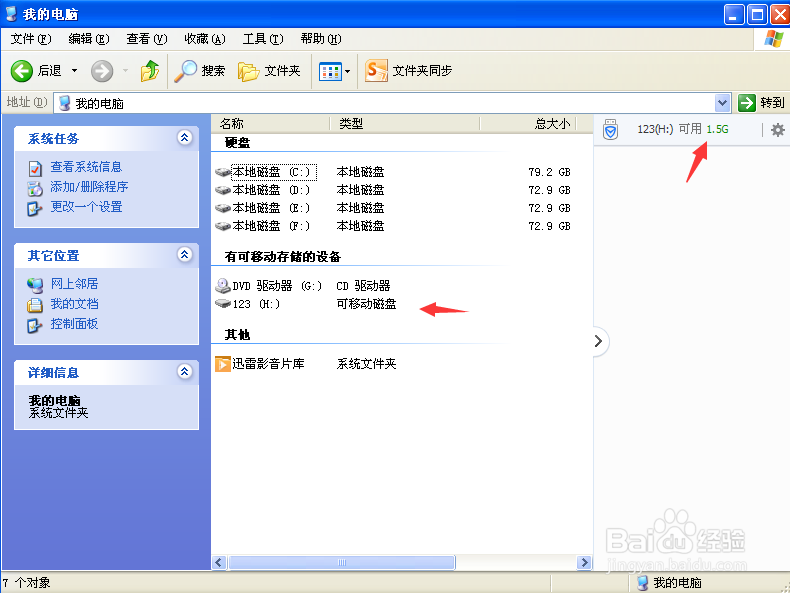Open the Back button history dropdown
This screenshot has width=790, height=593.
point(75,71)
